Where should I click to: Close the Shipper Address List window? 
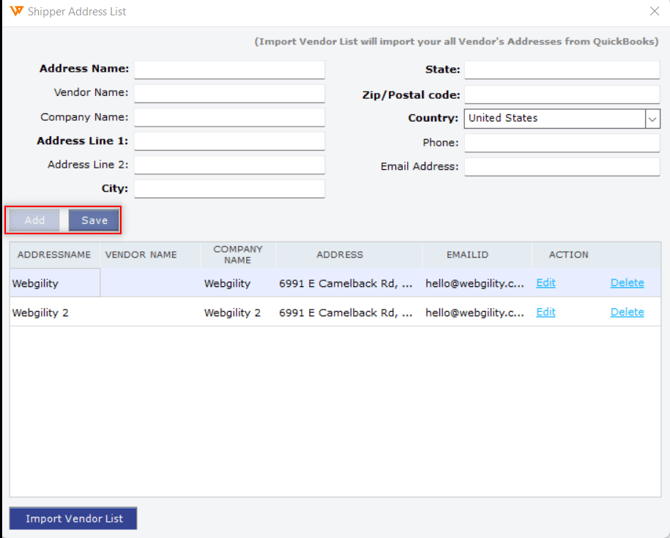click(x=654, y=12)
